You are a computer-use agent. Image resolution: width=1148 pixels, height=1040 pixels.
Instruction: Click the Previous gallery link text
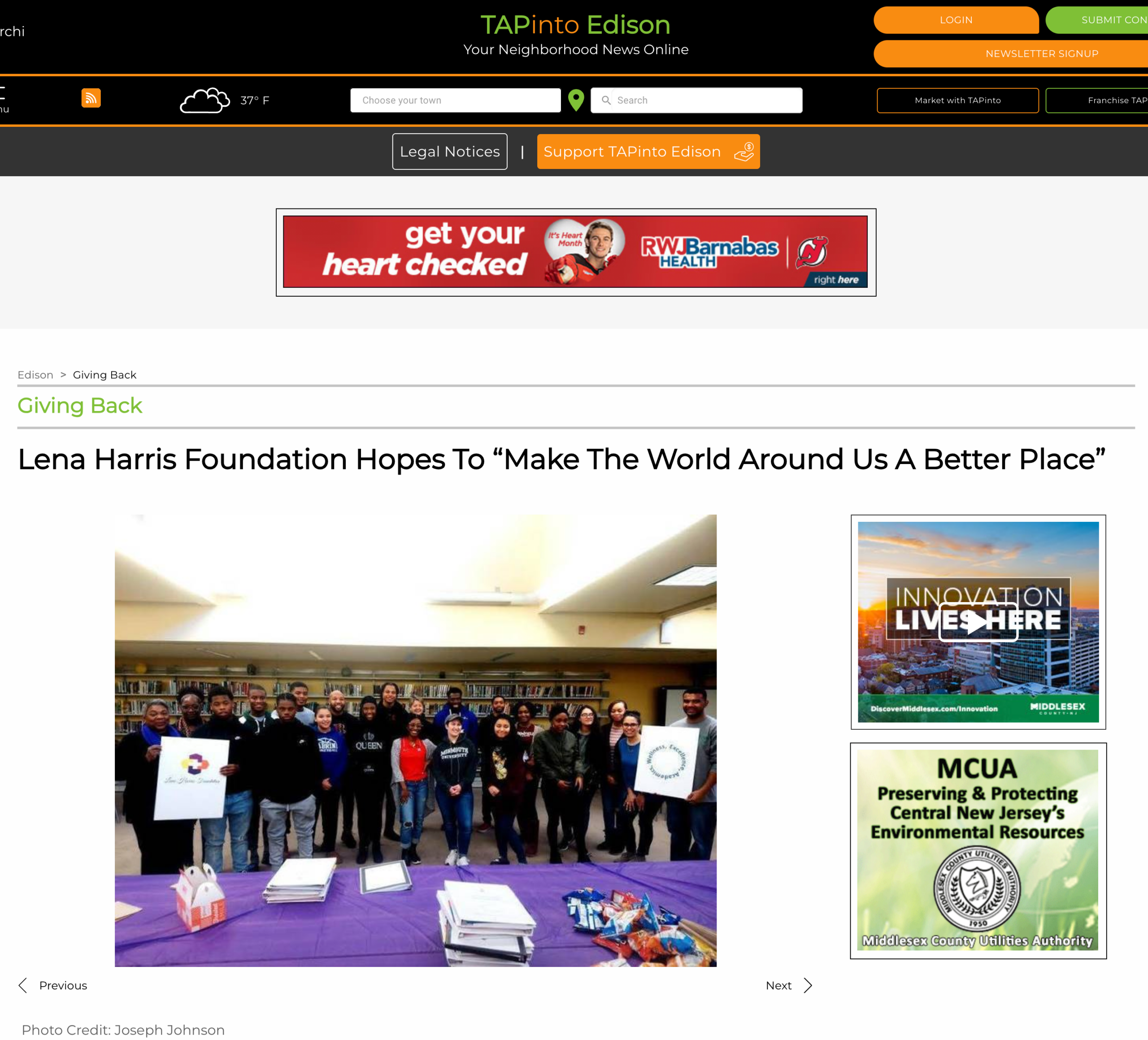[63, 985]
